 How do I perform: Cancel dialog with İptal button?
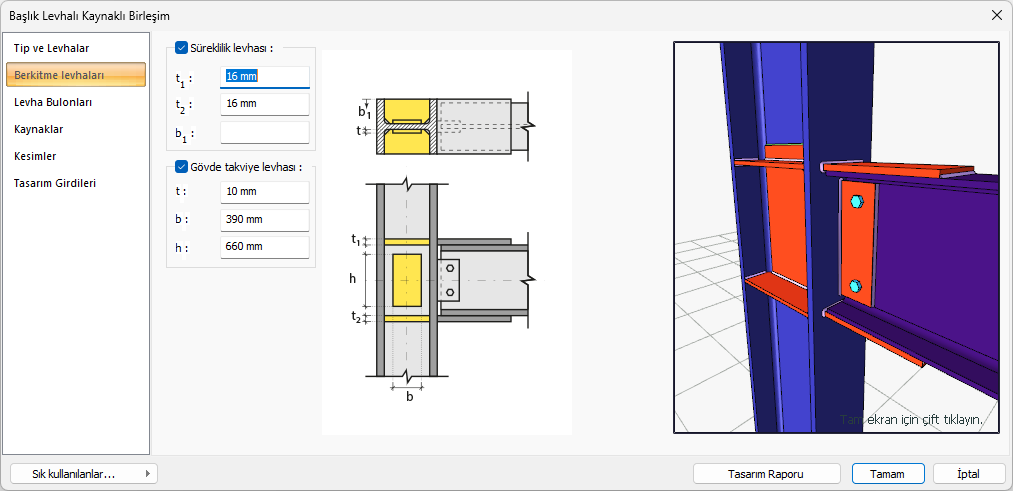[x=968, y=474]
